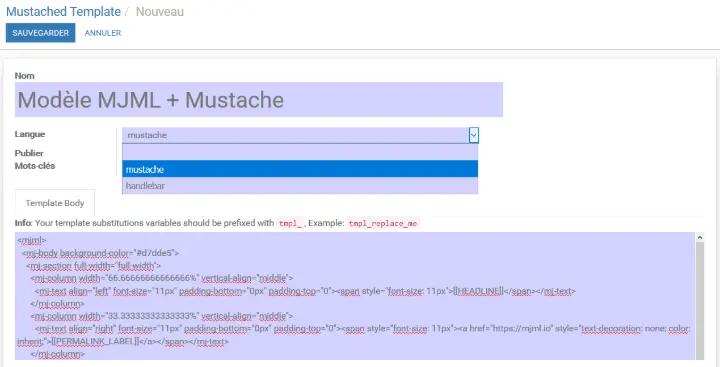Image resolution: width=720 pixels, height=367 pixels.
Task: Click the textarea vertical scrollbar thumb
Action: 700,301
